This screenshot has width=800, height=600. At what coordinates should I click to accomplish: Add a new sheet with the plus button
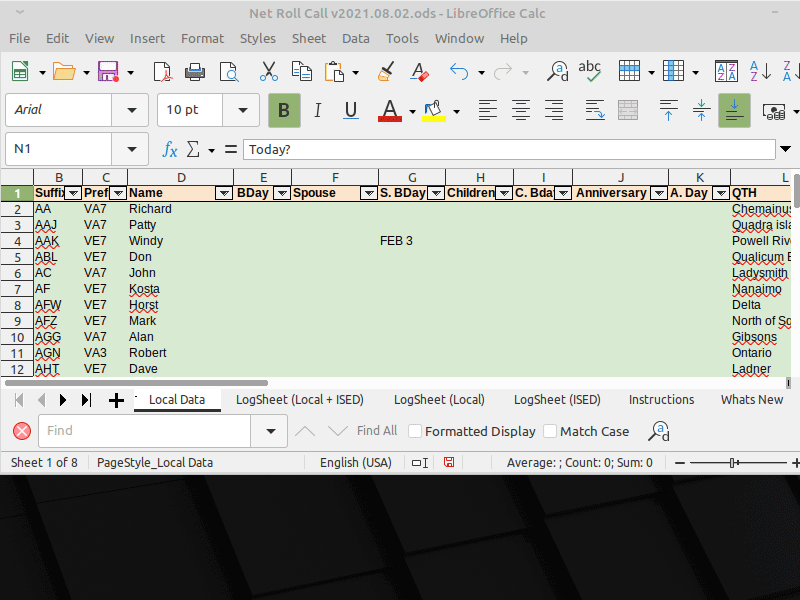pos(116,401)
